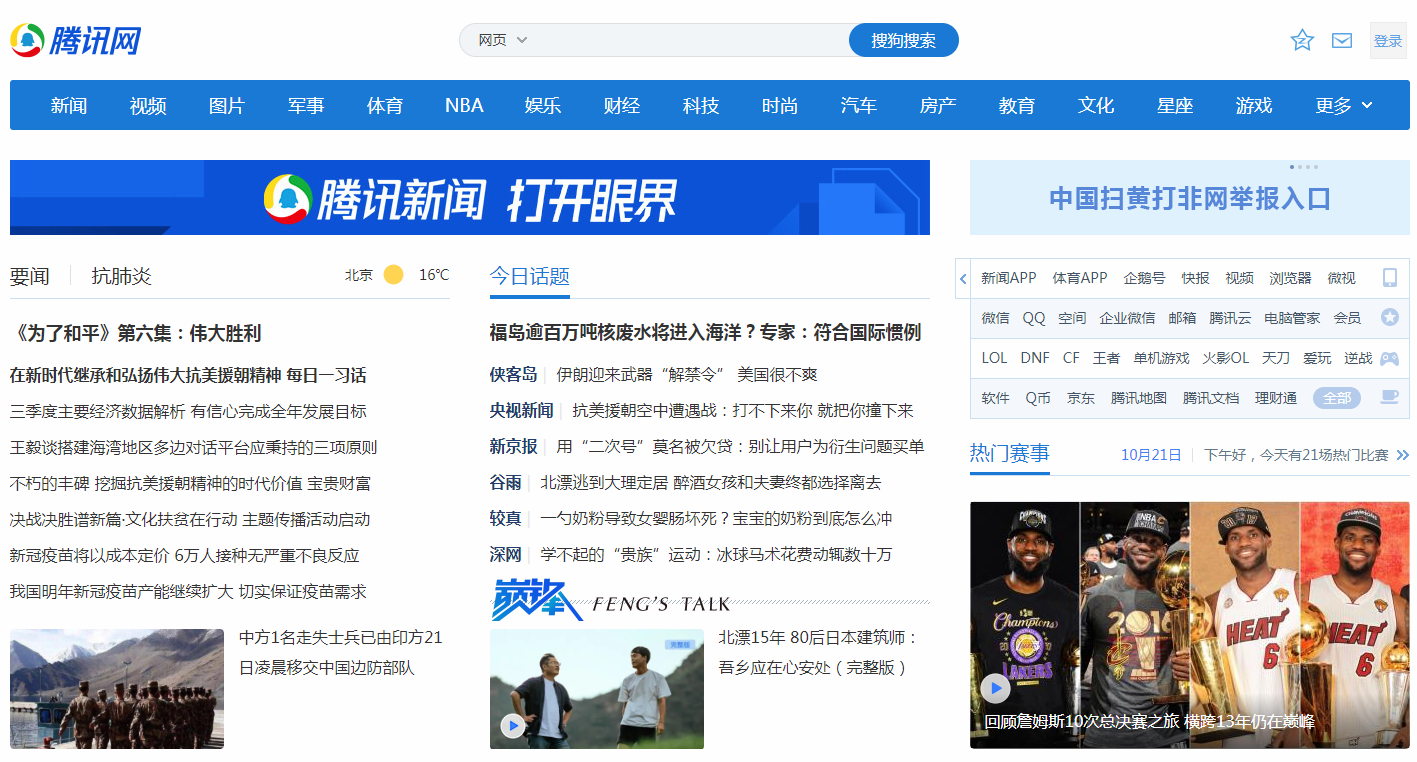This screenshot has width=1417, height=762.
Task: Open 星座 in the navigation bar
Action: coord(1175,105)
